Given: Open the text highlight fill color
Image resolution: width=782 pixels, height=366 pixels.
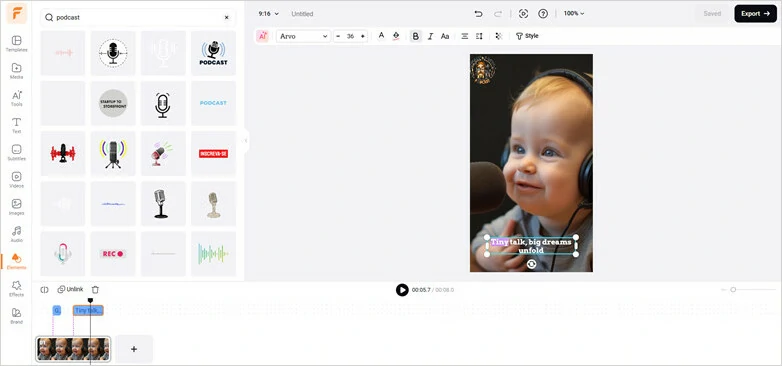Looking at the screenshot, I should point(396,35).
